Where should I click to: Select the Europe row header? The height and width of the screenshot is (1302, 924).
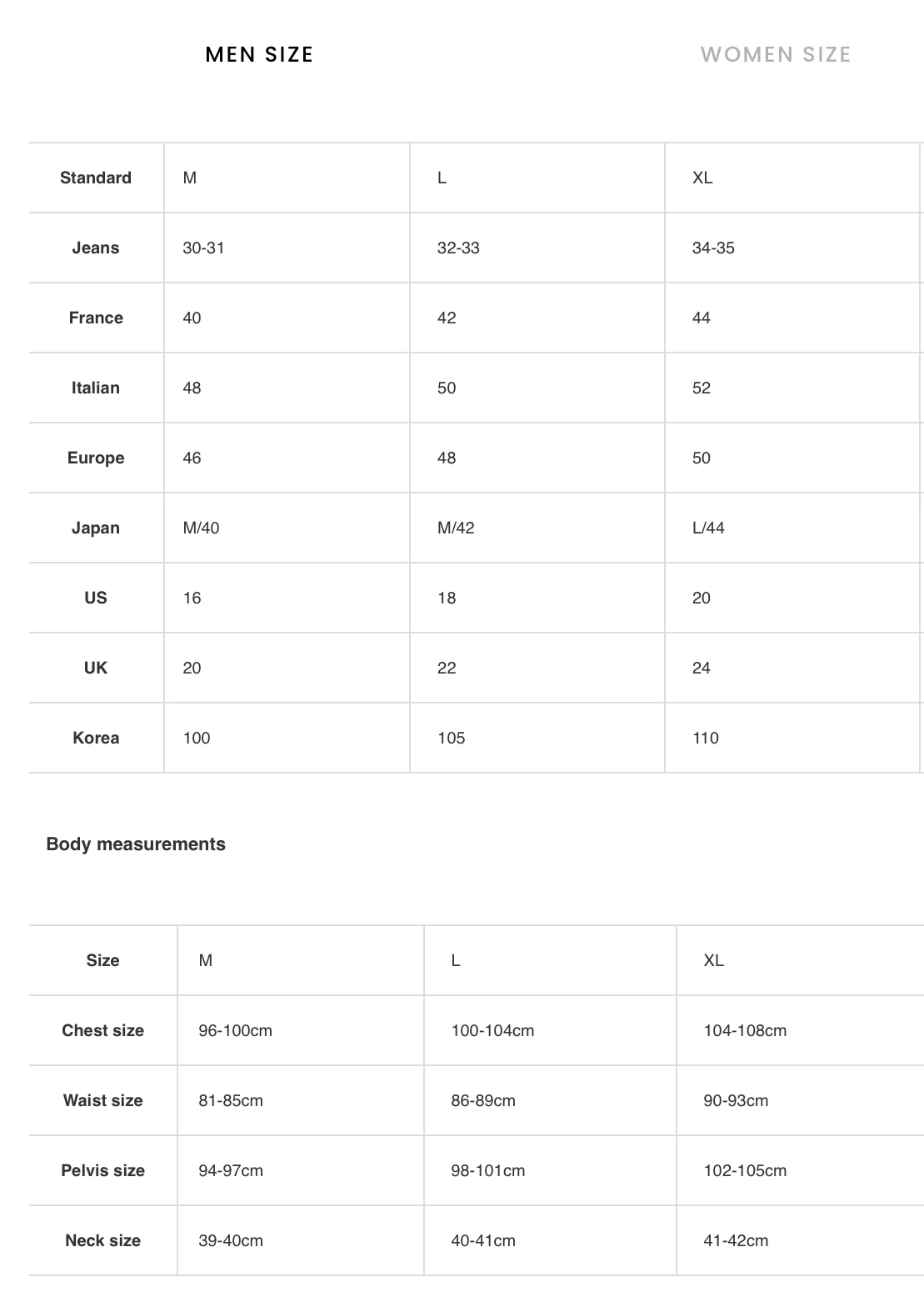pos(96,458)
